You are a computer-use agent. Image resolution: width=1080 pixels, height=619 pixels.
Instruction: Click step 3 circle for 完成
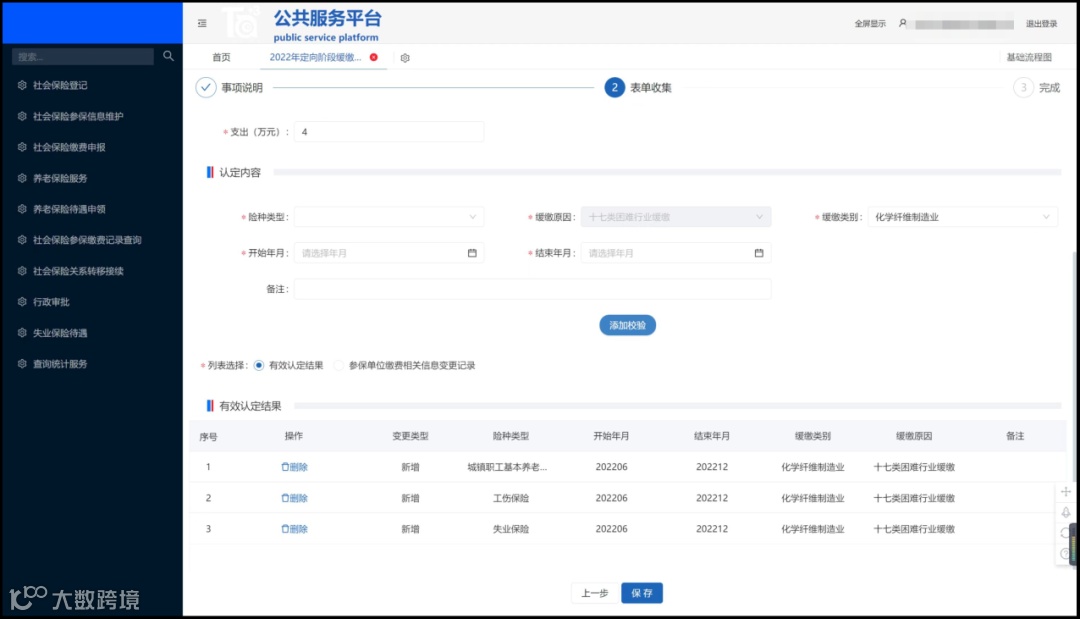(x=1023, y=87)
